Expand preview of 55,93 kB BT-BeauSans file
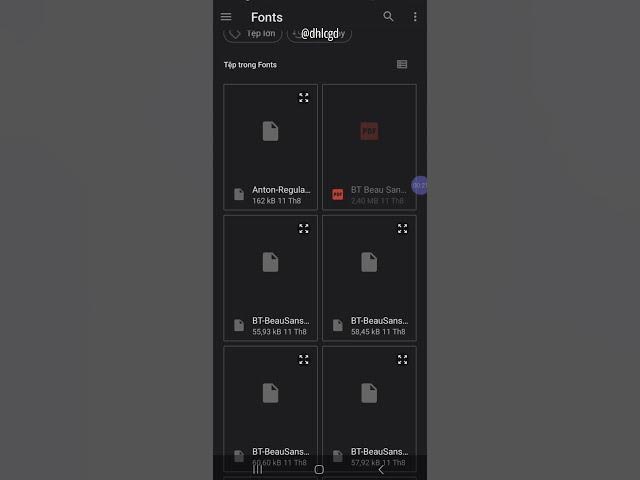 pyautogui.click(x=303, y=229)
